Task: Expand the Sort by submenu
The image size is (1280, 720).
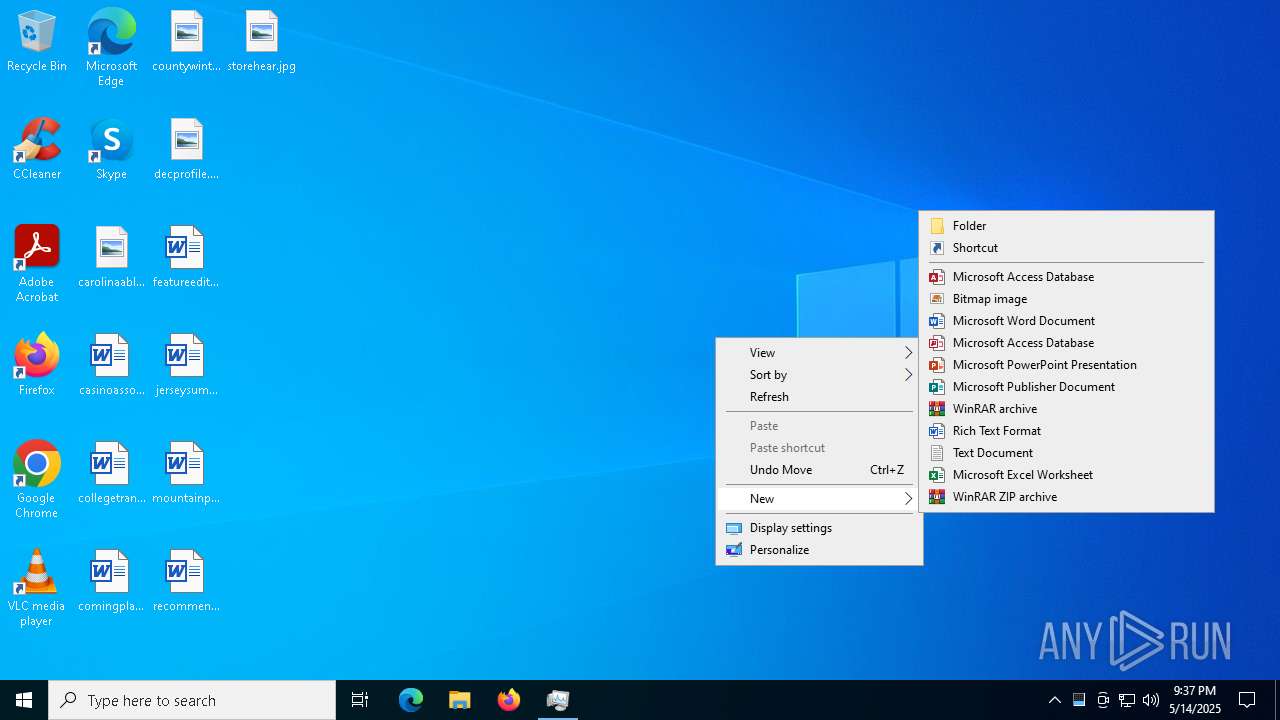Action: click(819, 374)
